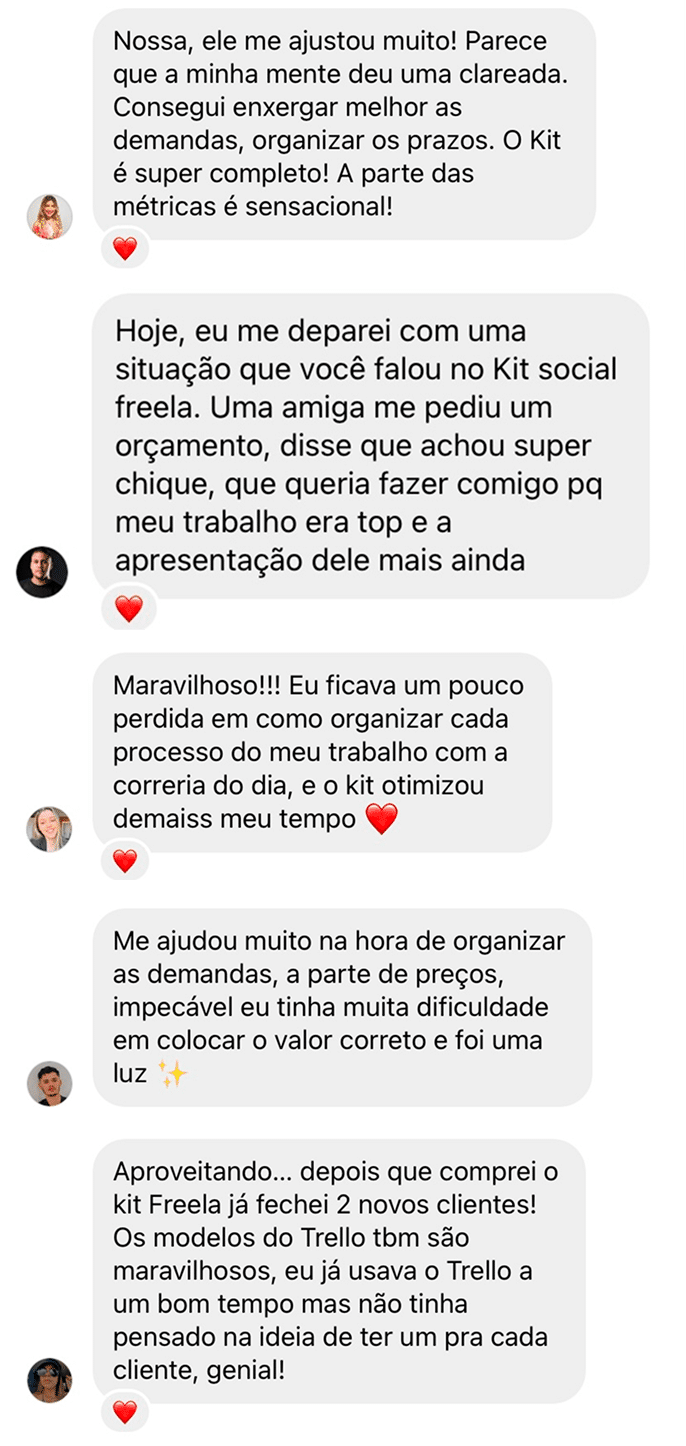Image resolution: width=686 pixels, height=1446 pixels.
Task: Tap the heart reaction under the 'Hoje, eu me deparei' message
Action: 129,607
